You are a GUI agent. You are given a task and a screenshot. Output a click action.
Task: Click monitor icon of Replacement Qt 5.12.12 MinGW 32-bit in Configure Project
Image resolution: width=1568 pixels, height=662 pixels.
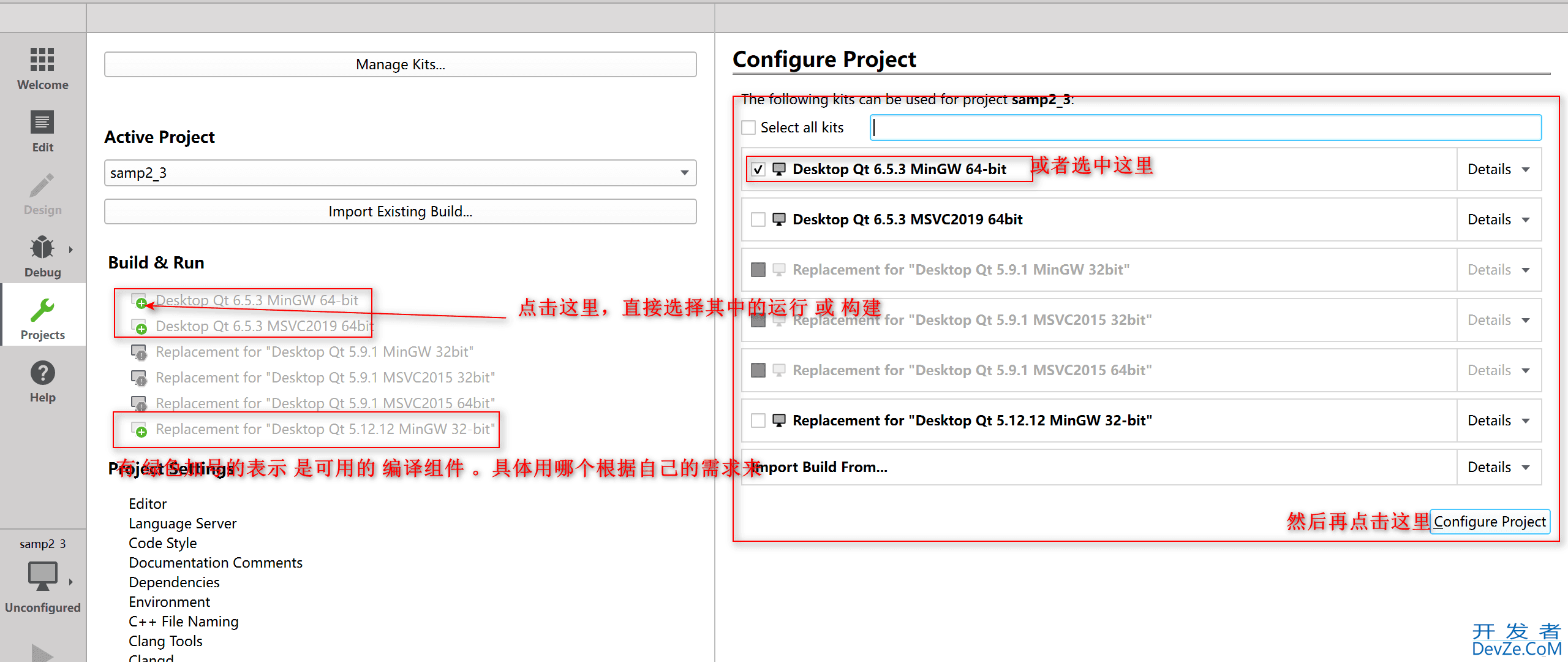(x=779, y=420)
